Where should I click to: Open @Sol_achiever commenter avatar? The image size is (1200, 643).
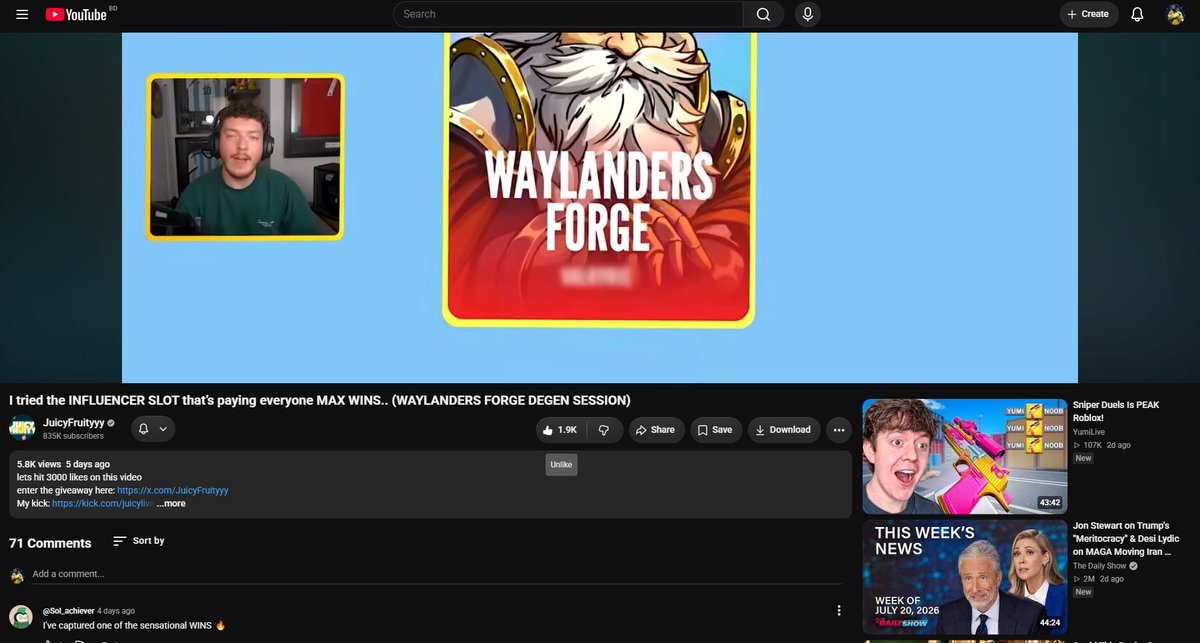[21, 617]
